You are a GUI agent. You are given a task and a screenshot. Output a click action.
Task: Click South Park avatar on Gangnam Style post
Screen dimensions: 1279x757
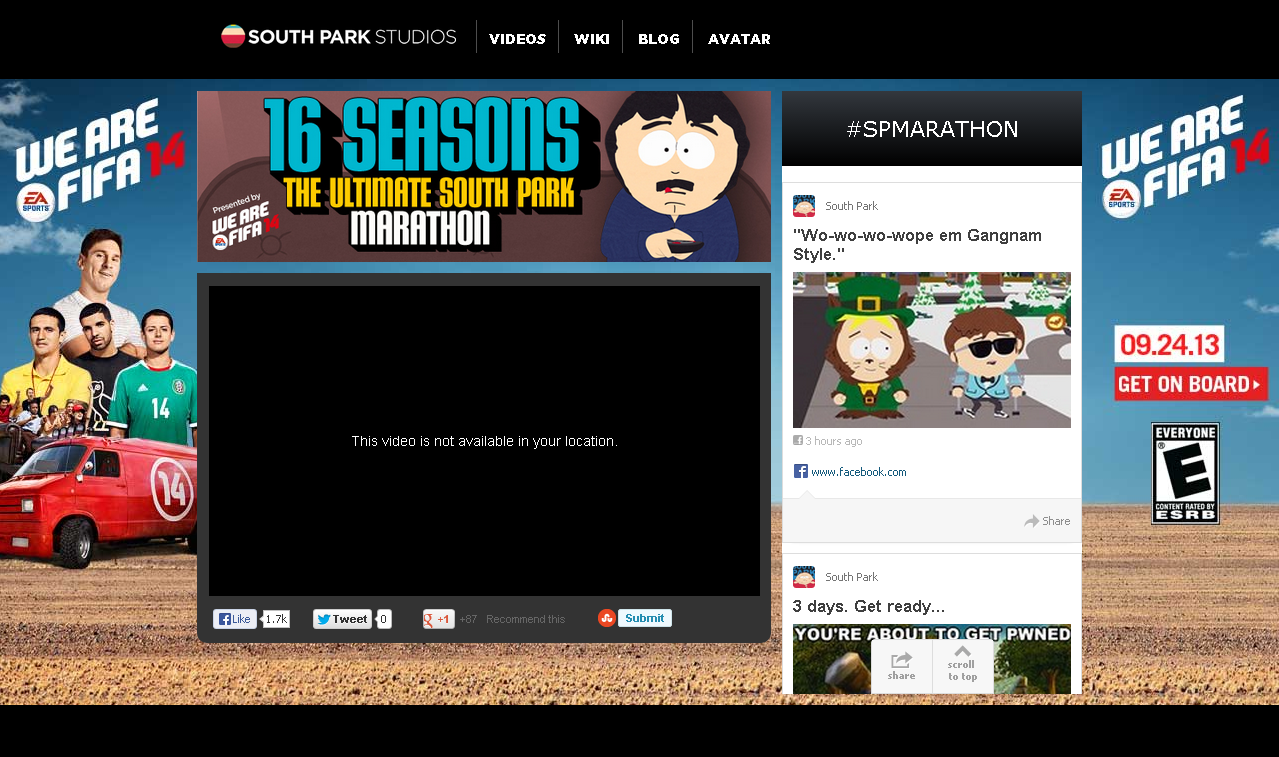(x=804, y=206)
